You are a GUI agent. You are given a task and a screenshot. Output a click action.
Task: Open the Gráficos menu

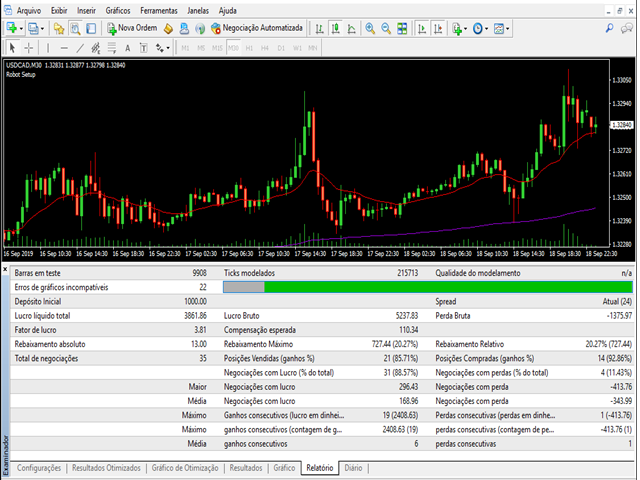tap(118, 11)
